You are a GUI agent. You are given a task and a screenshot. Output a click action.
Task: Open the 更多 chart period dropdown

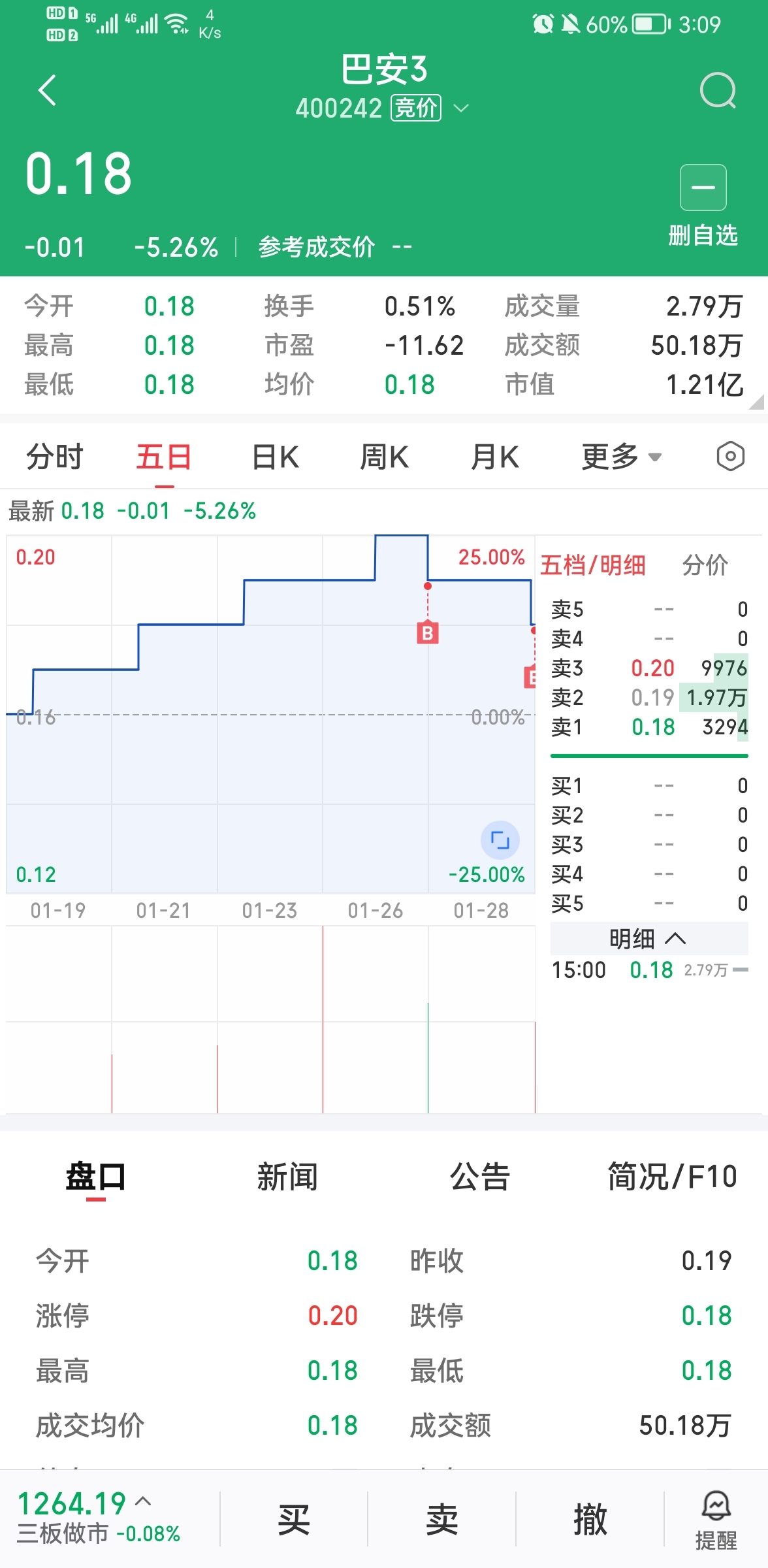621,457
